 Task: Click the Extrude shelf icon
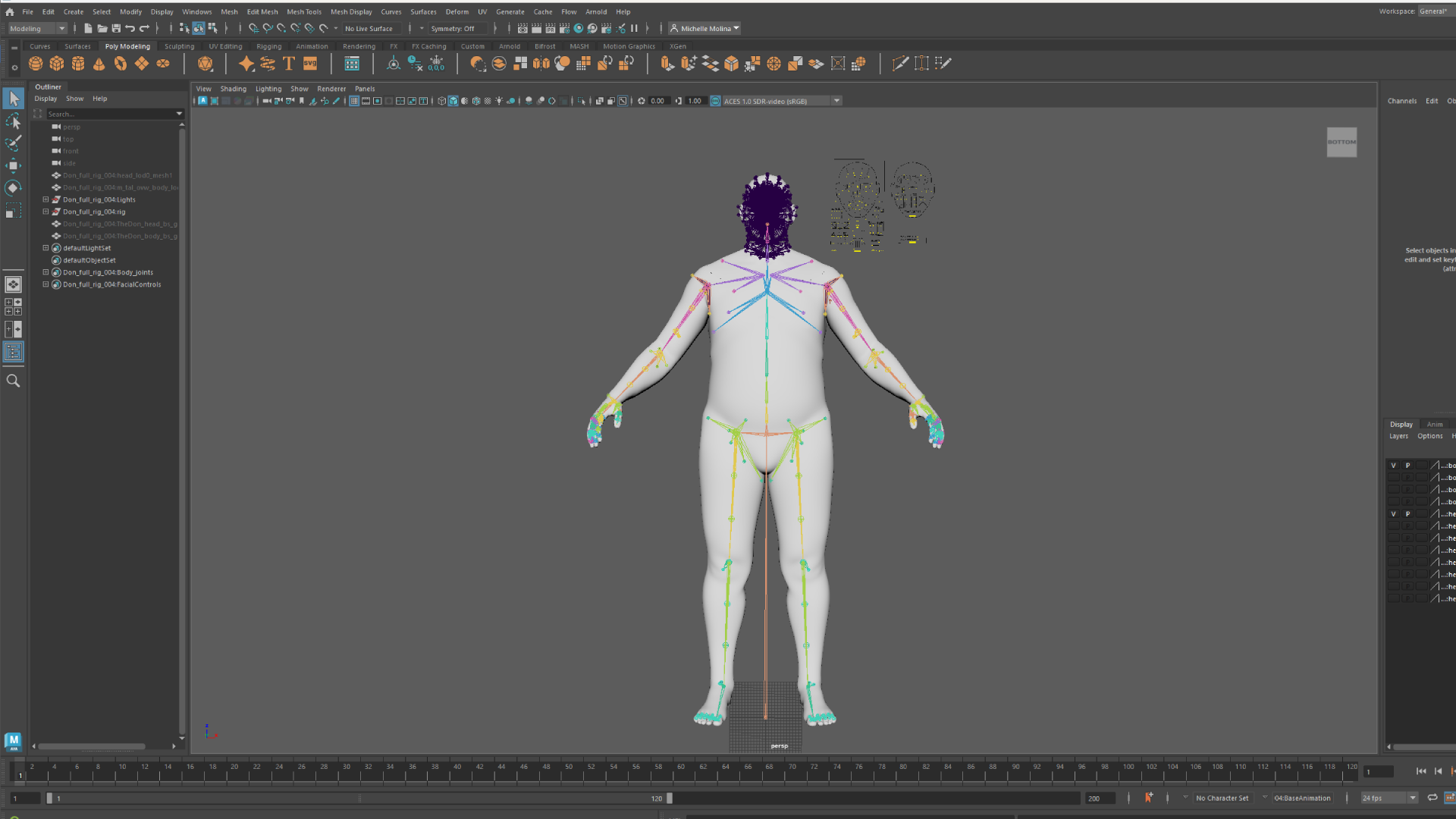(667, 64)
